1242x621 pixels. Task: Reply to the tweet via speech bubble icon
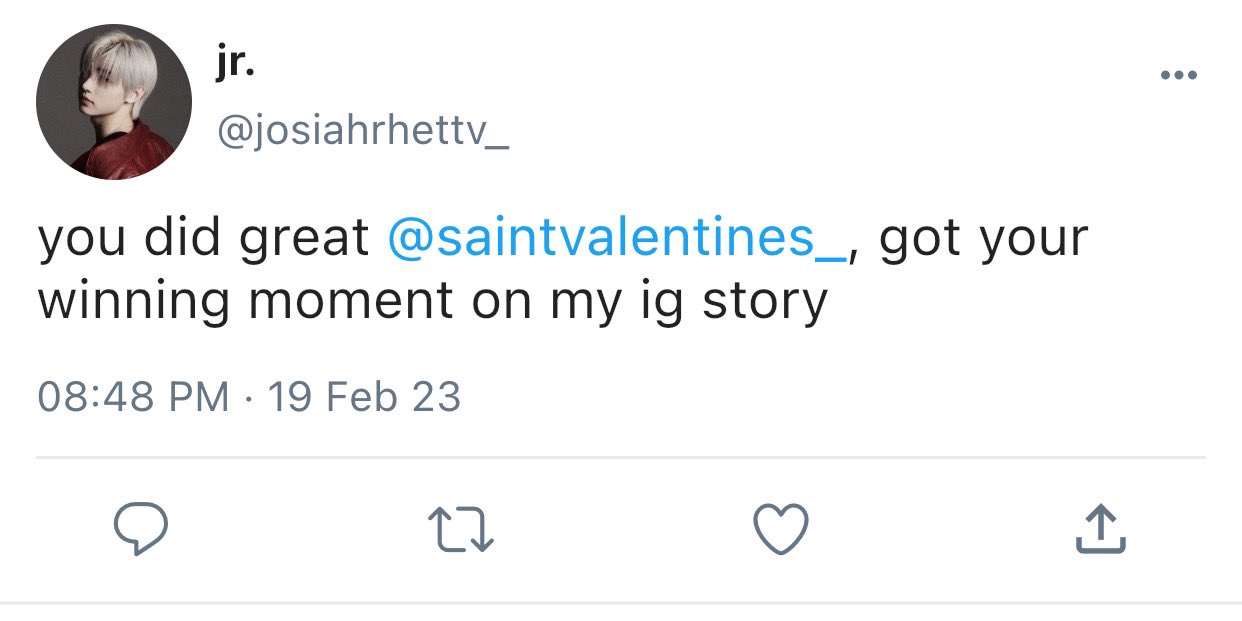[139, 529]
